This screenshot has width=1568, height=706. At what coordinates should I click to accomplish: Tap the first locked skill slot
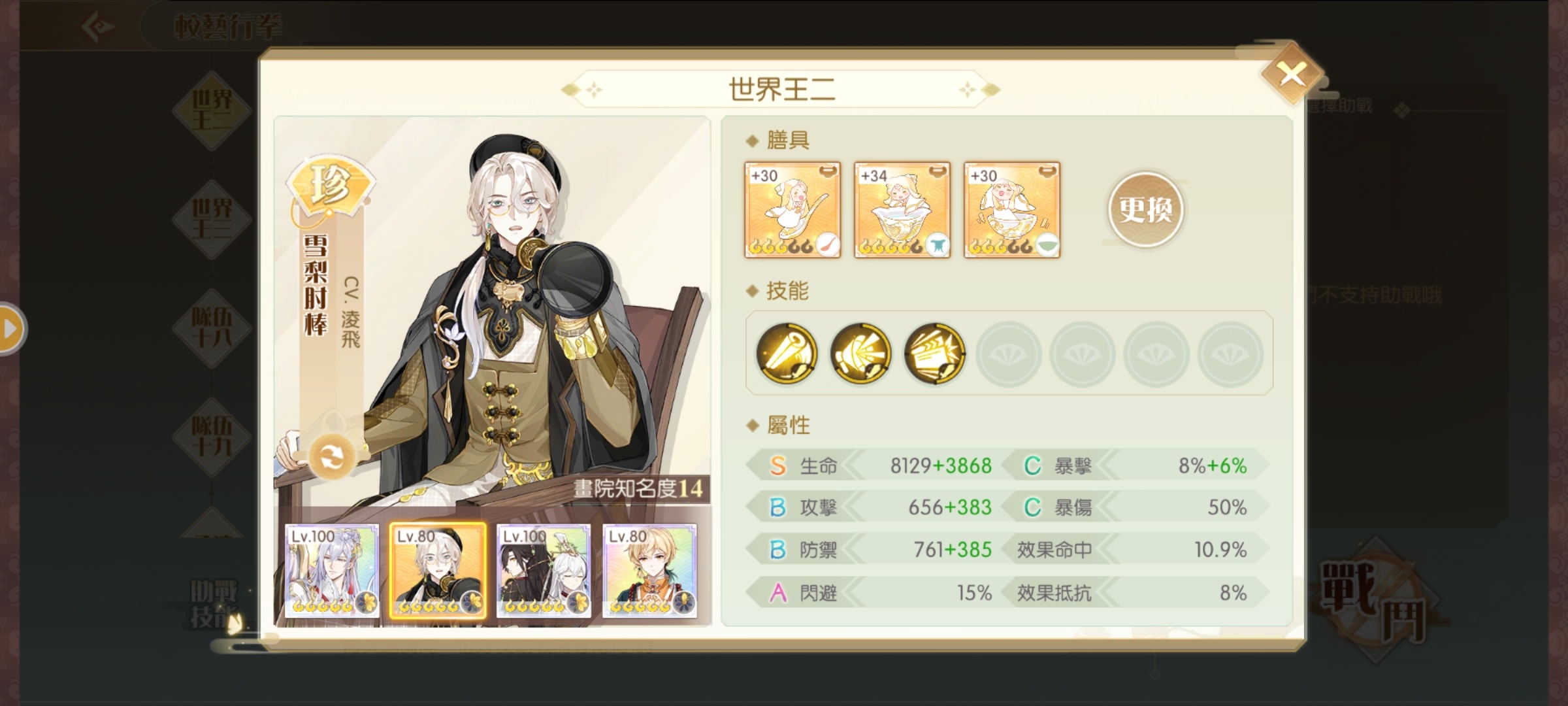1009,354
